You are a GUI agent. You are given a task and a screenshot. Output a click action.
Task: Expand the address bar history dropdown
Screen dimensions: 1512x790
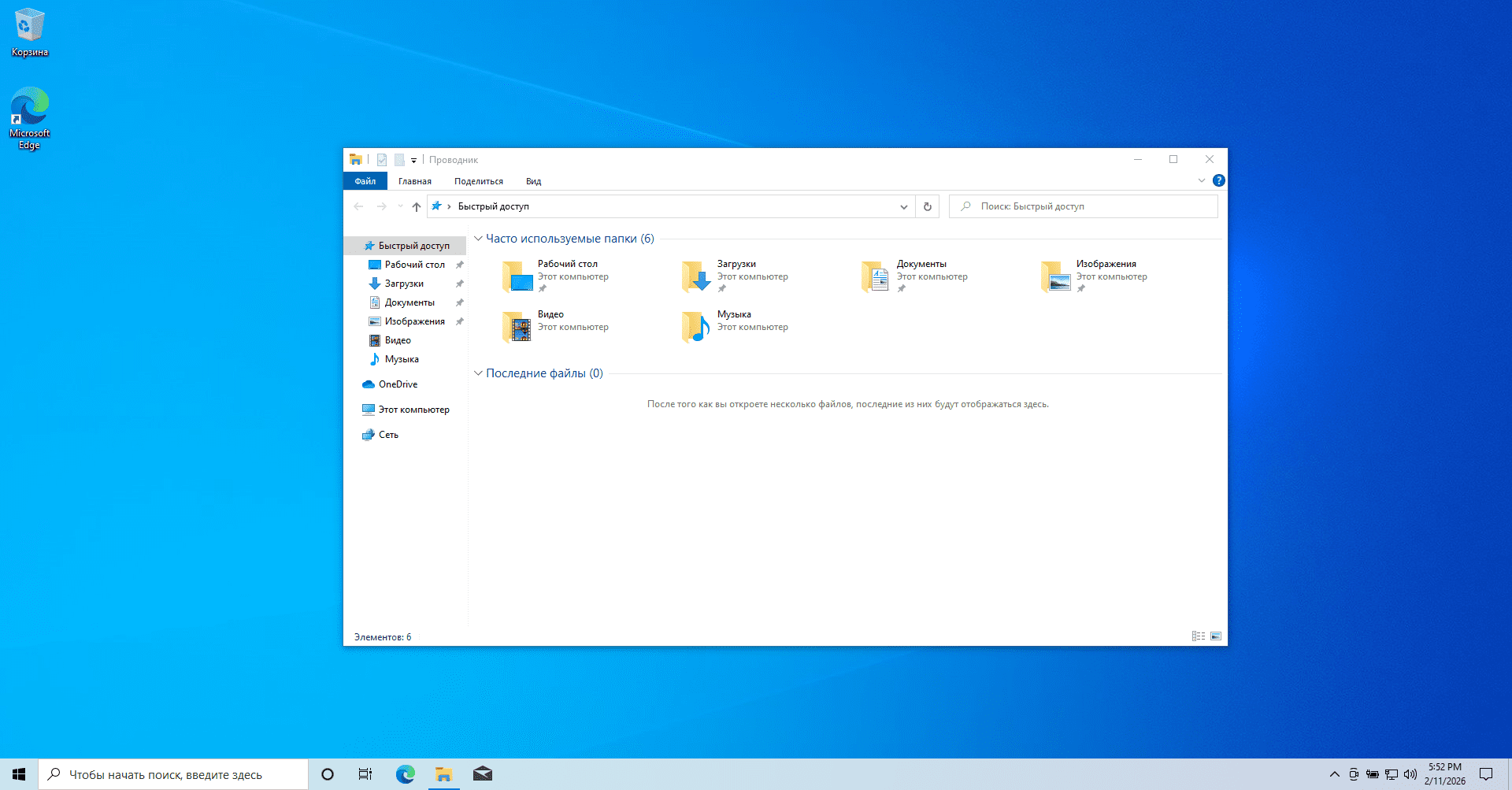(904, 206)
